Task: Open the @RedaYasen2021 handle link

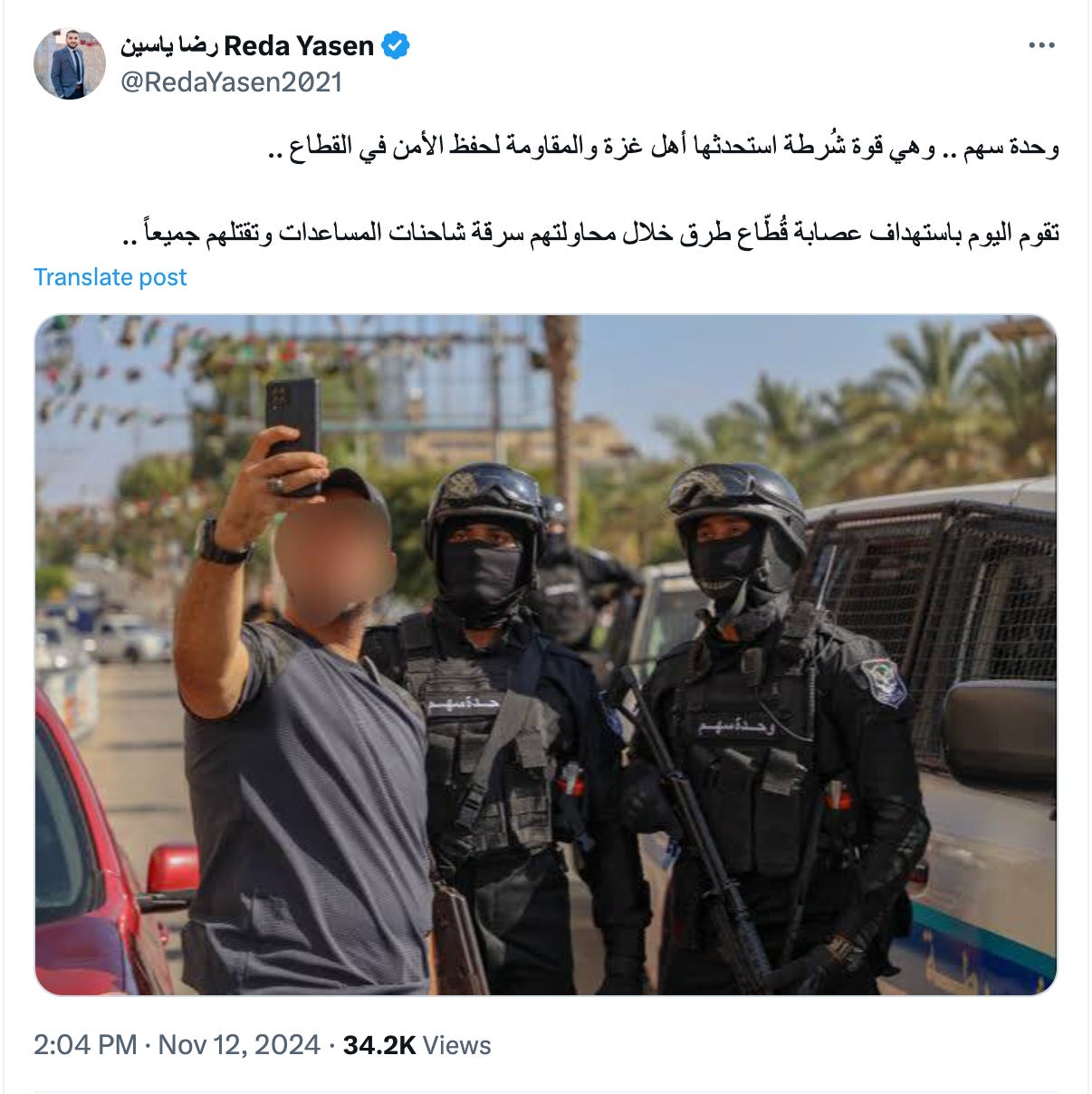Action: pos(231,82)
